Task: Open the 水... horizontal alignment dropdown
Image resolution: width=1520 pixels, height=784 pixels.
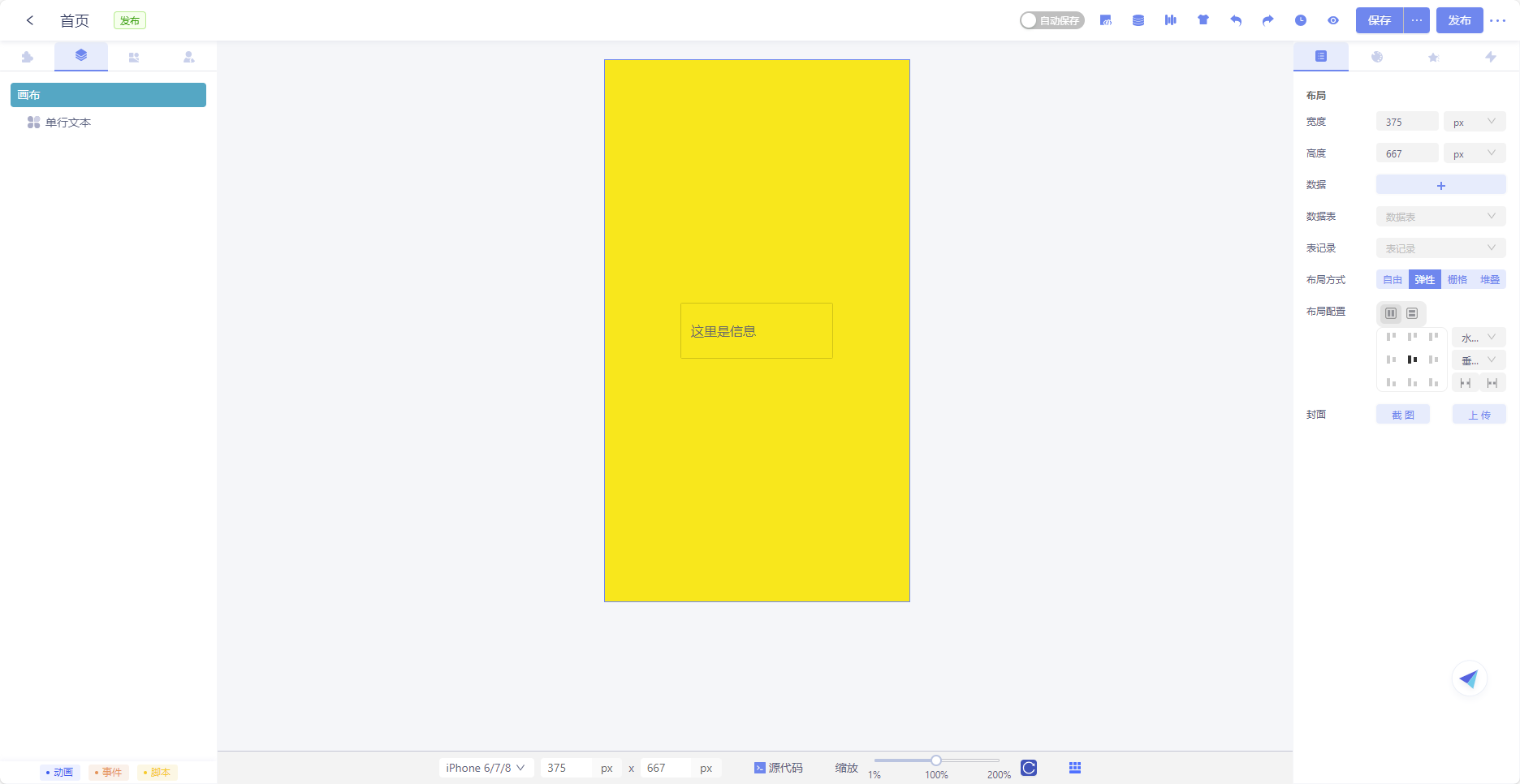Action: (1479, 338)
